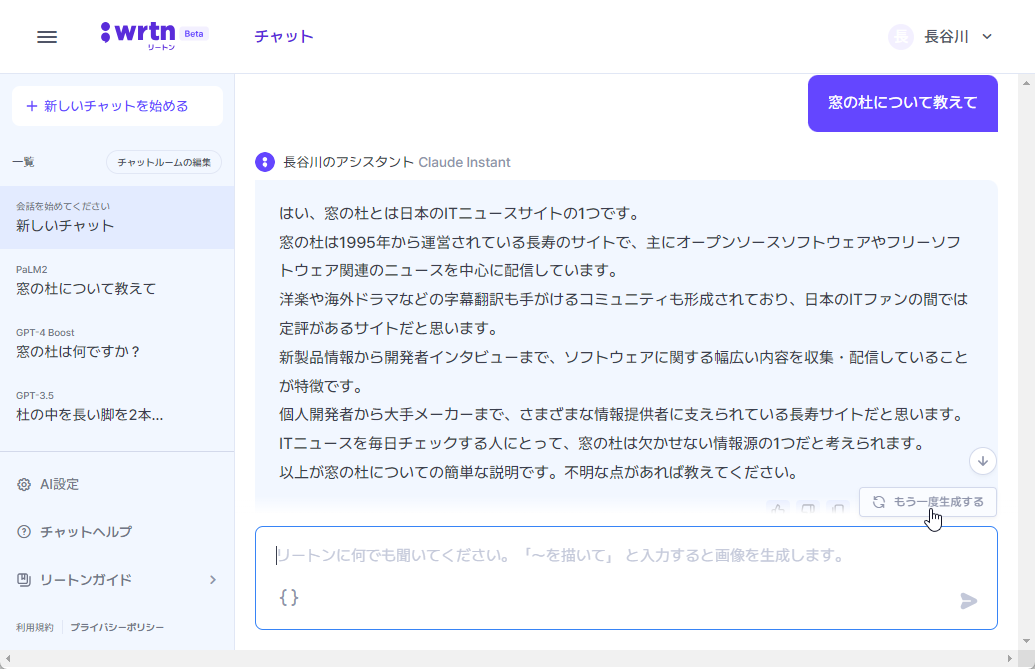Click the リートンガイド book icon

coord(24,580)
